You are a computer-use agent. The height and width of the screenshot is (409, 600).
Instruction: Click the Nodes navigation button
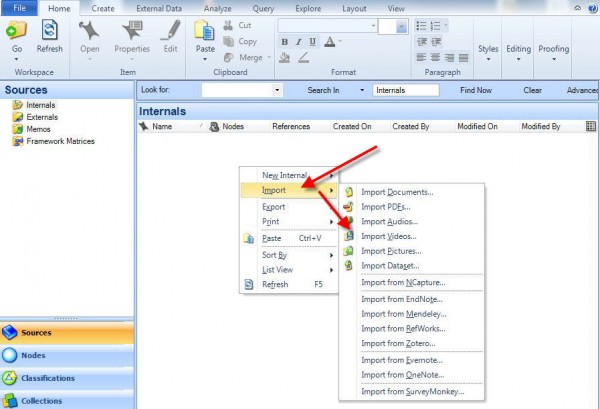coord(67,355)
